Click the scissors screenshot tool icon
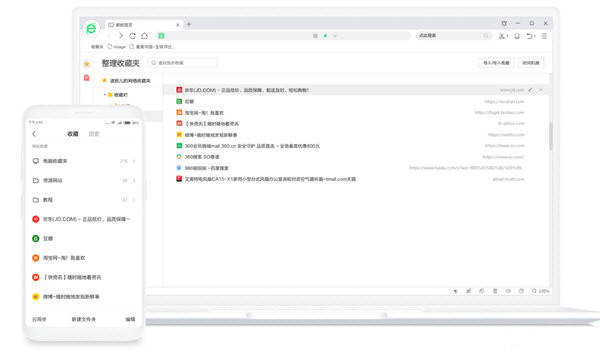Viewport: 600px width, 360px height. tap(503, 36)
